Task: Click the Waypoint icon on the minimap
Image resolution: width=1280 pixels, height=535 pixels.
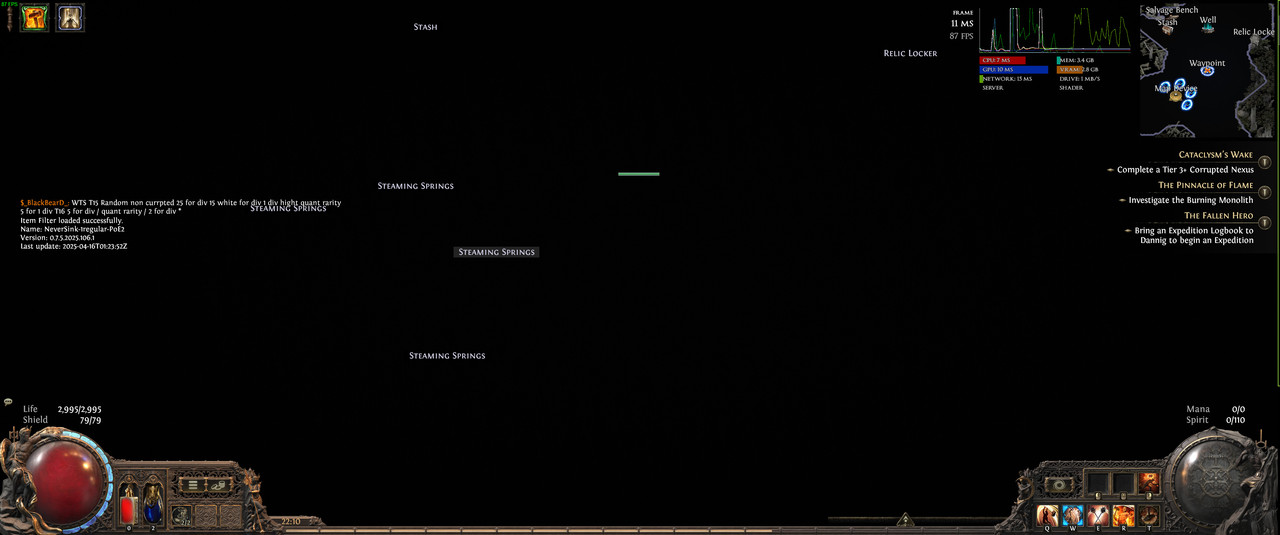Action: click(x=1207, y=72)
